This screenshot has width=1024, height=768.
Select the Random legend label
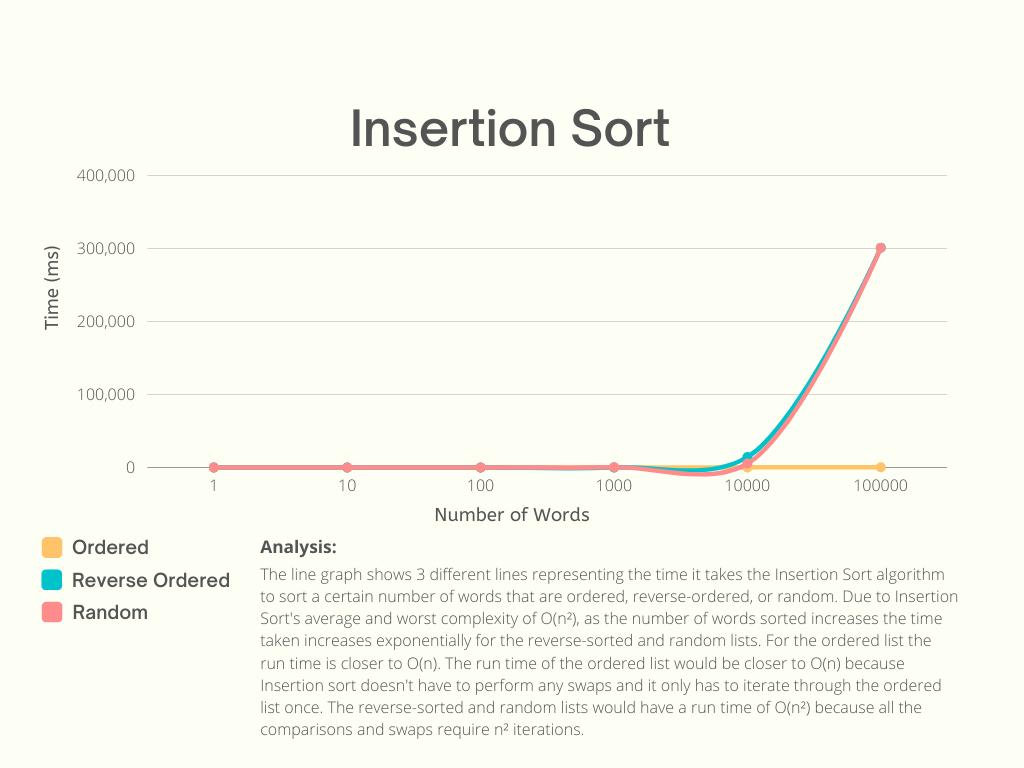pyautogui.click(x=110, y=613)
